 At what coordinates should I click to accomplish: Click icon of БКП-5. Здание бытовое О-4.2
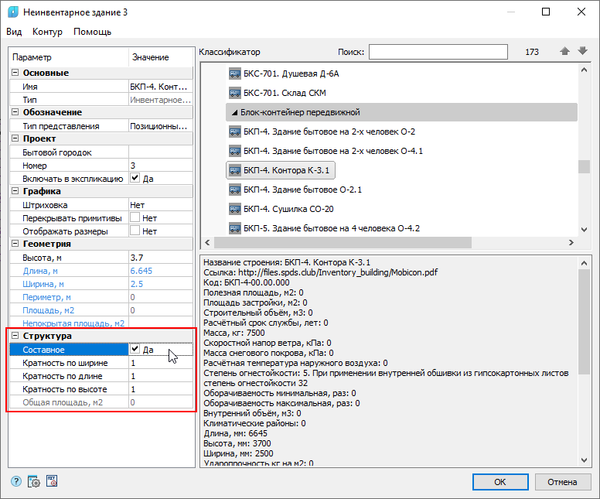point(235,228)
